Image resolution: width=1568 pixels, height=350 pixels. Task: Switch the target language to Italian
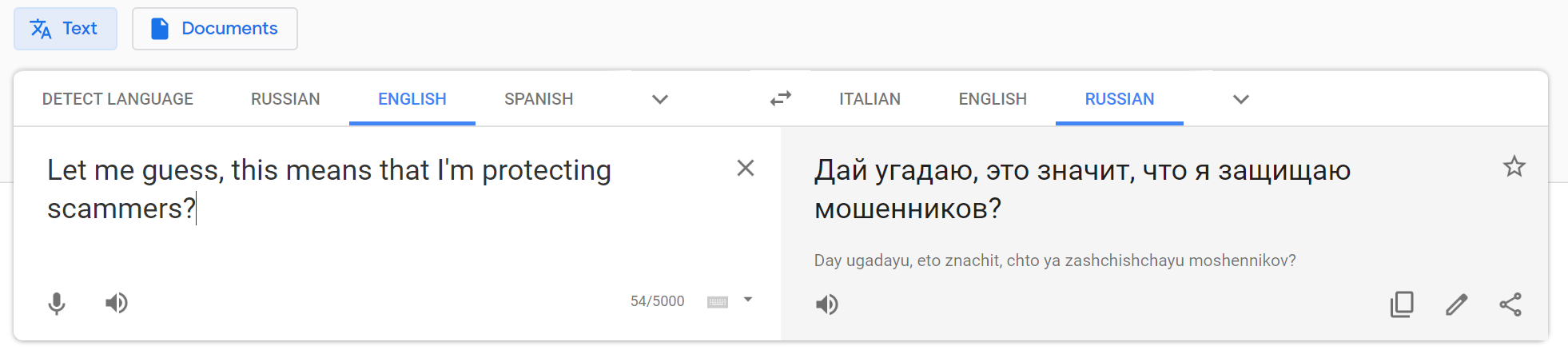(x=870, y=99)
